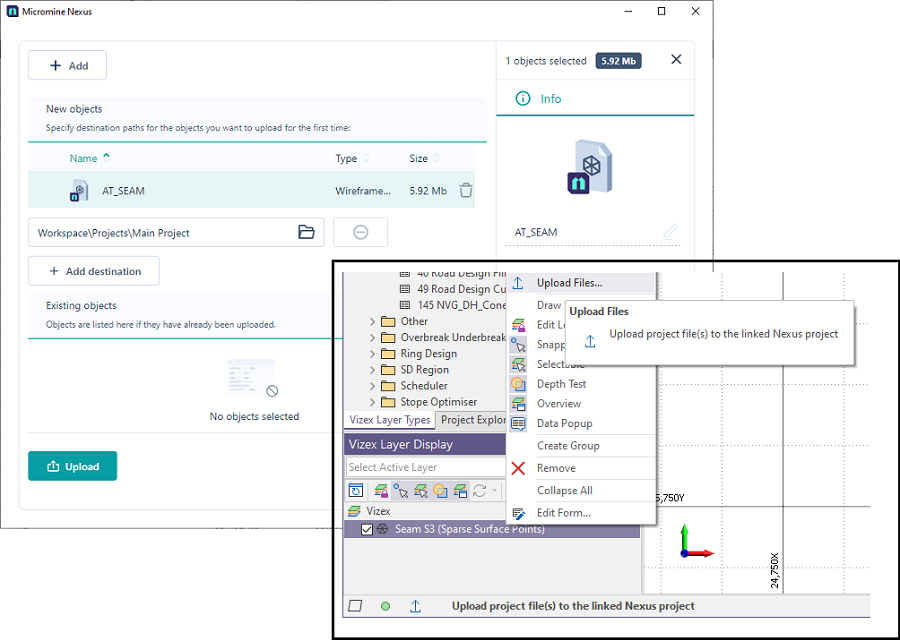Click the upload arrow icon in the status bar
The image size is (900, 641).
tap(416, 606)
